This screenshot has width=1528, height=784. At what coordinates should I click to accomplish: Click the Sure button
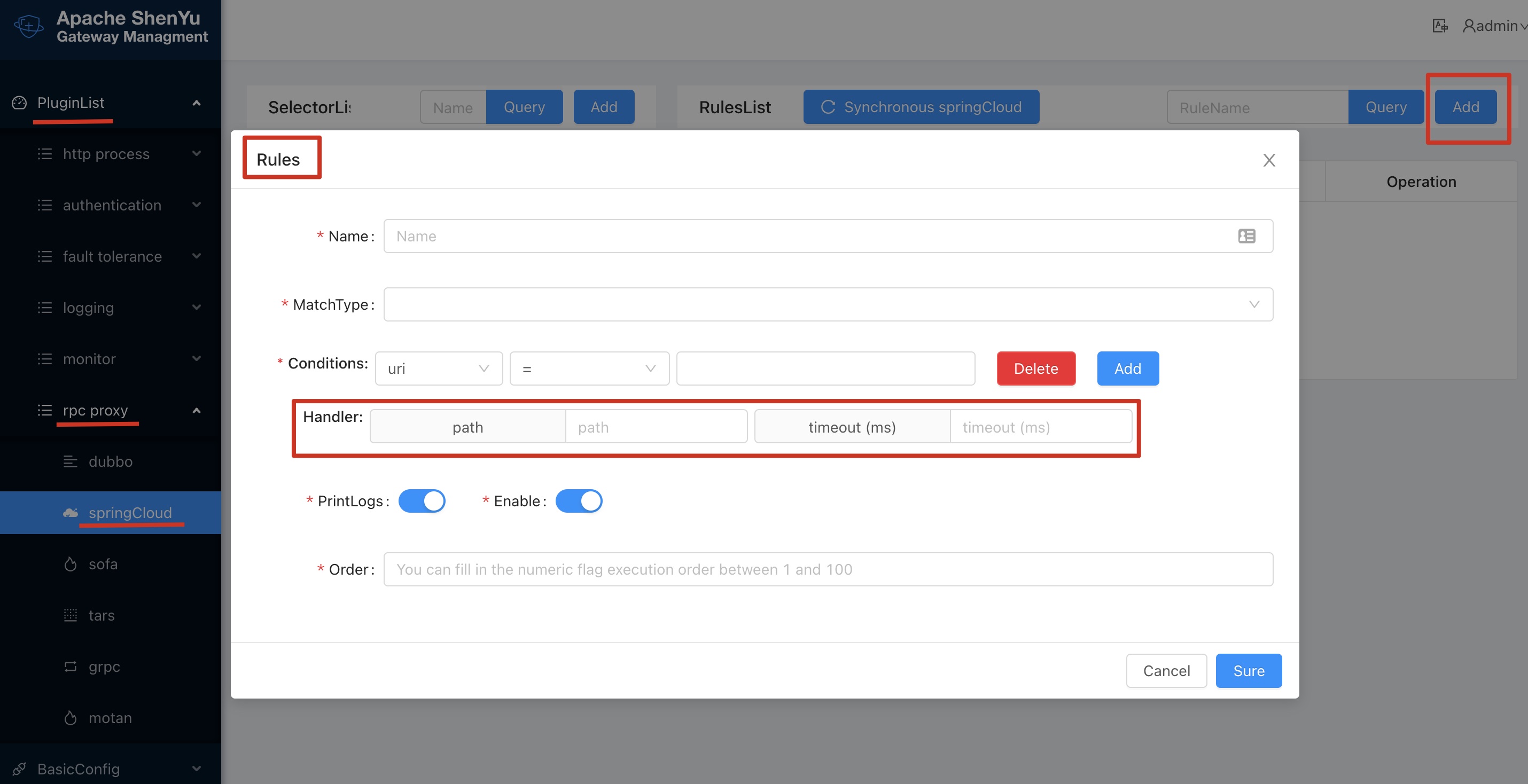(1249, 671)
